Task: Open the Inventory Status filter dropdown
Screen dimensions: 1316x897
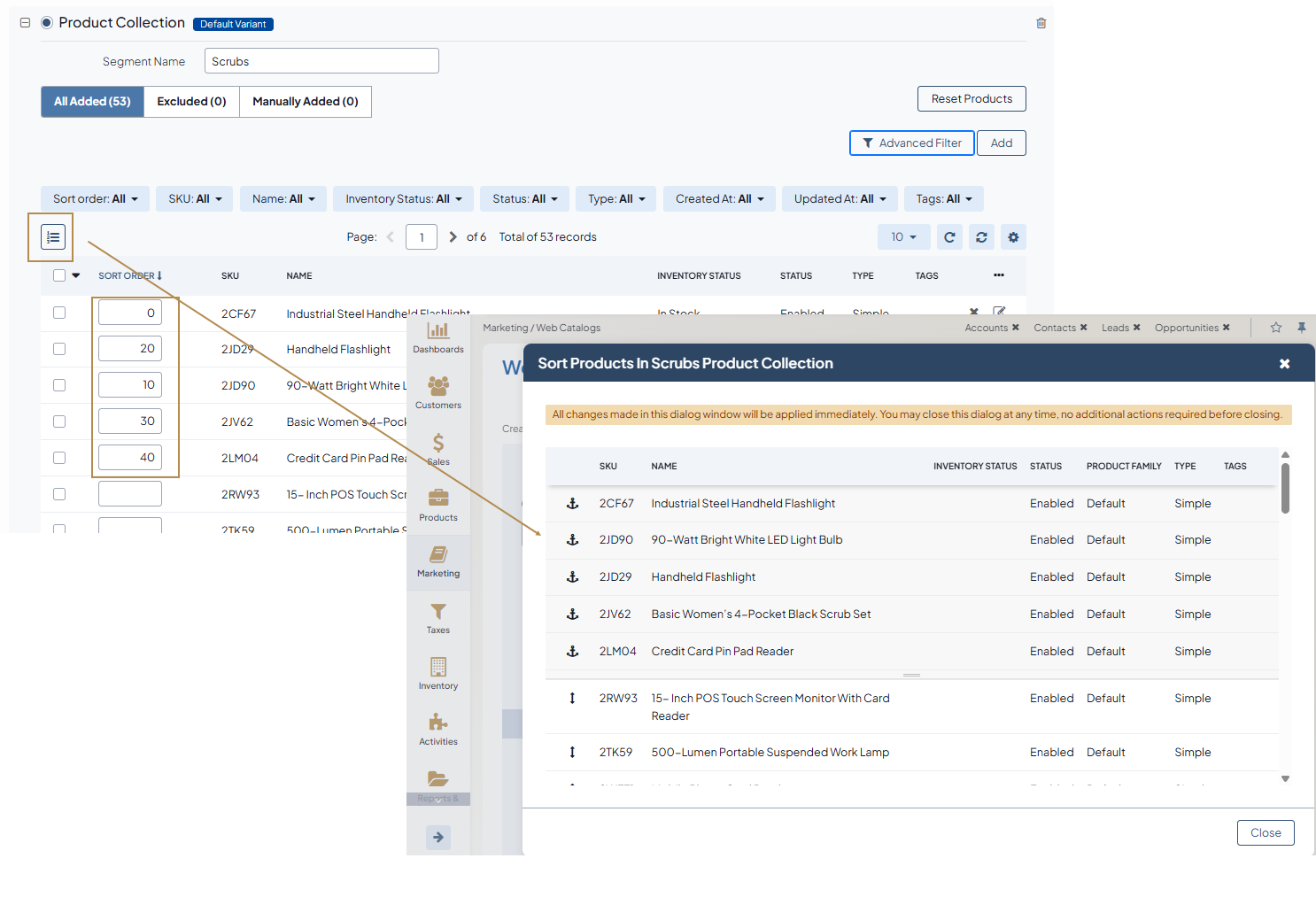Action: (403, 199)
